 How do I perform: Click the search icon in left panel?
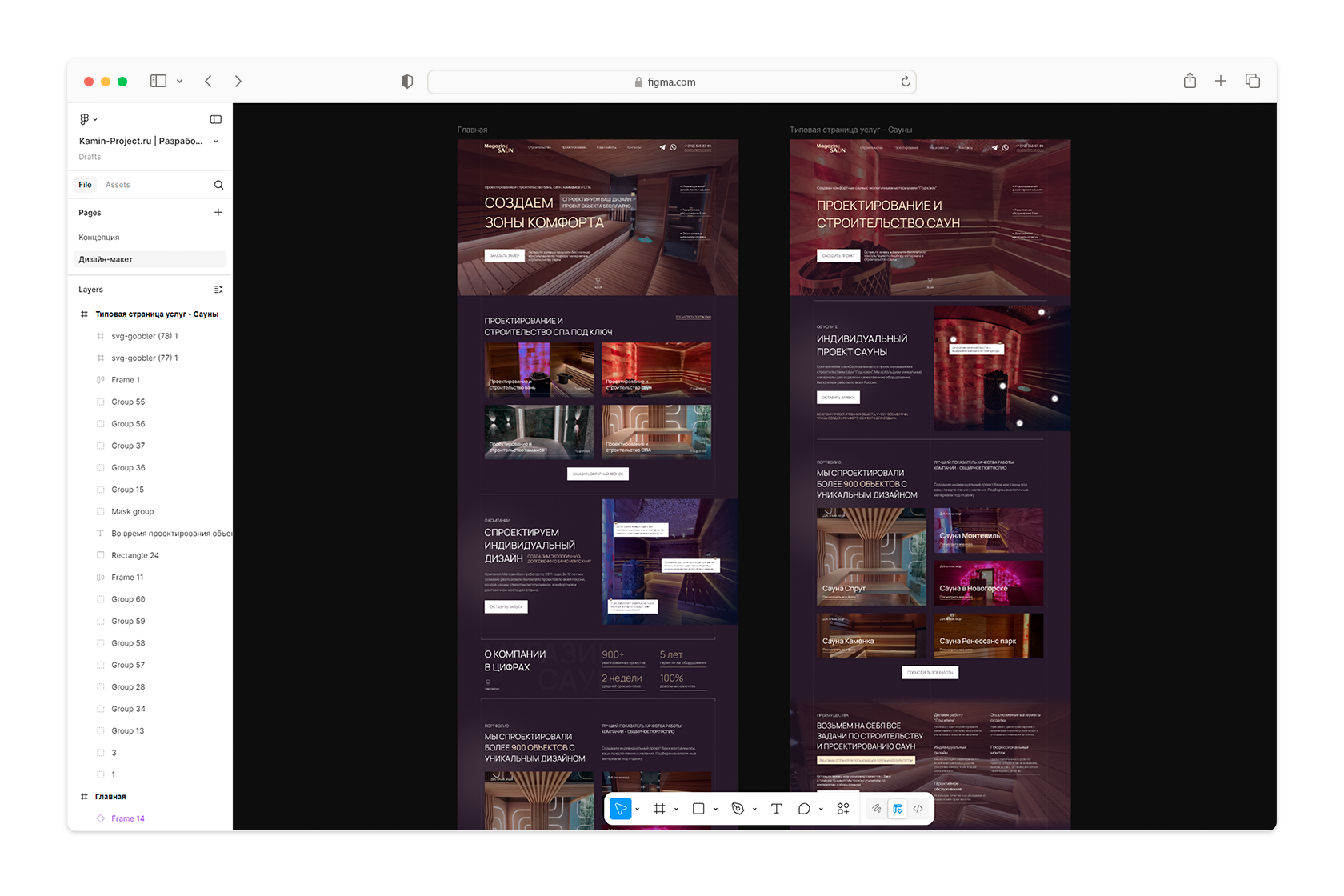tap(218, 185)
